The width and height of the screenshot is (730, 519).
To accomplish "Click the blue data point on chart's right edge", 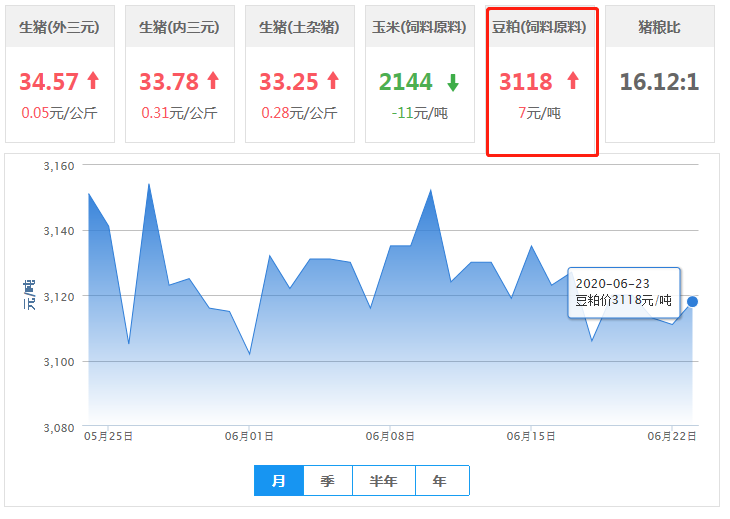I will (692, 301).
